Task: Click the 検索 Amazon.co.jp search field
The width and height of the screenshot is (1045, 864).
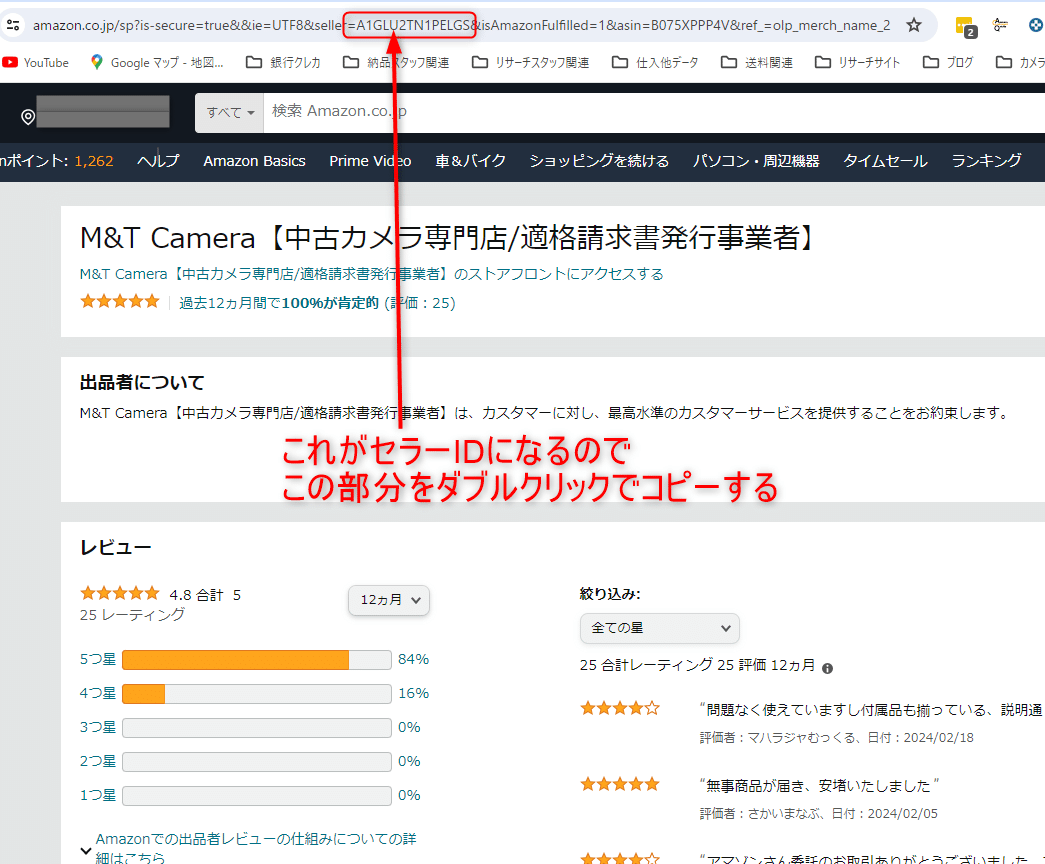Action: click(x=653, y=112)
